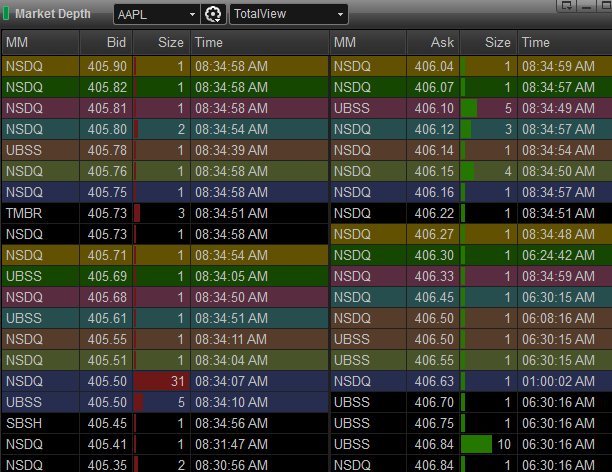The width and height of the screenshot is (612, 472).
Task: Click ask price 406.33
Action: click(x=434, y=277)
